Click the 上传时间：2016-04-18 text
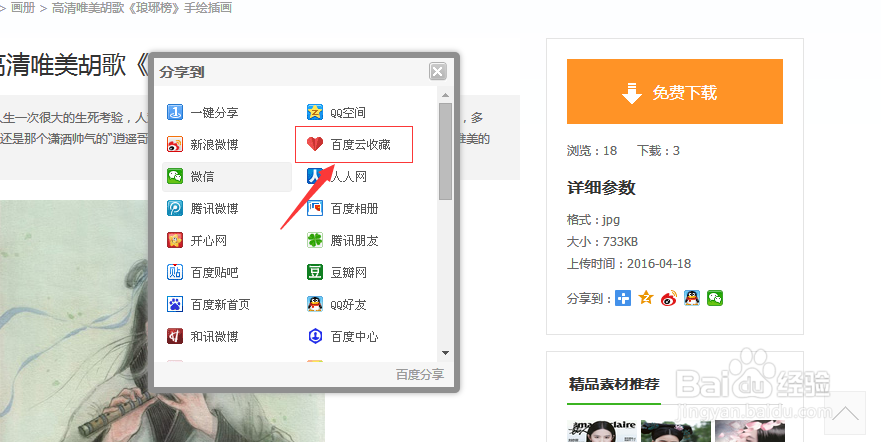Screen dimensions: 881x442 (x=629, y=263)
